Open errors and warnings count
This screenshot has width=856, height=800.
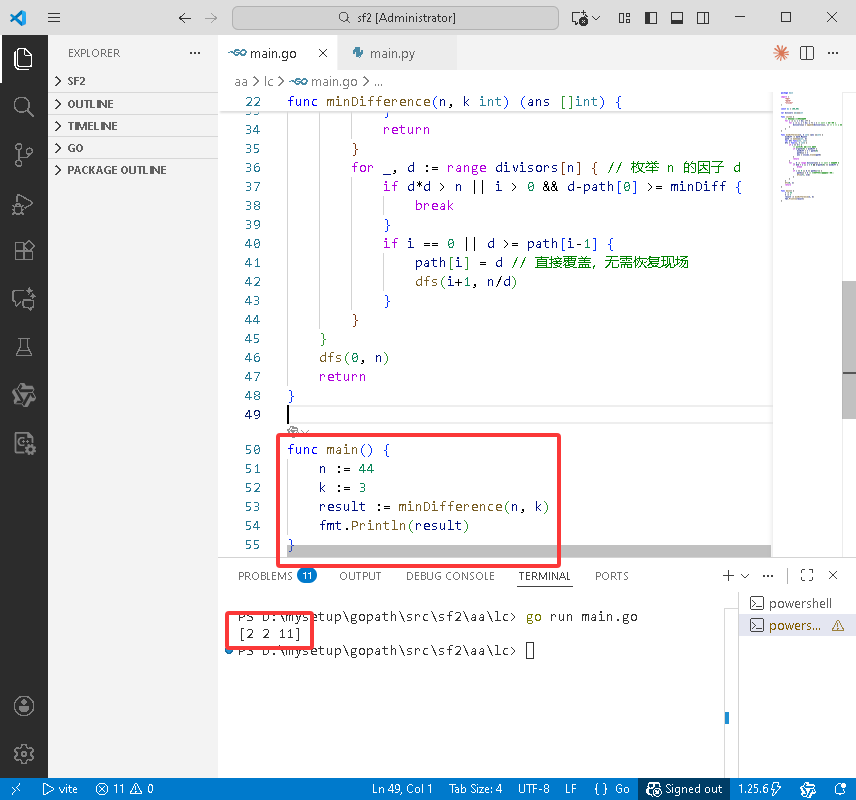[124, 789]
